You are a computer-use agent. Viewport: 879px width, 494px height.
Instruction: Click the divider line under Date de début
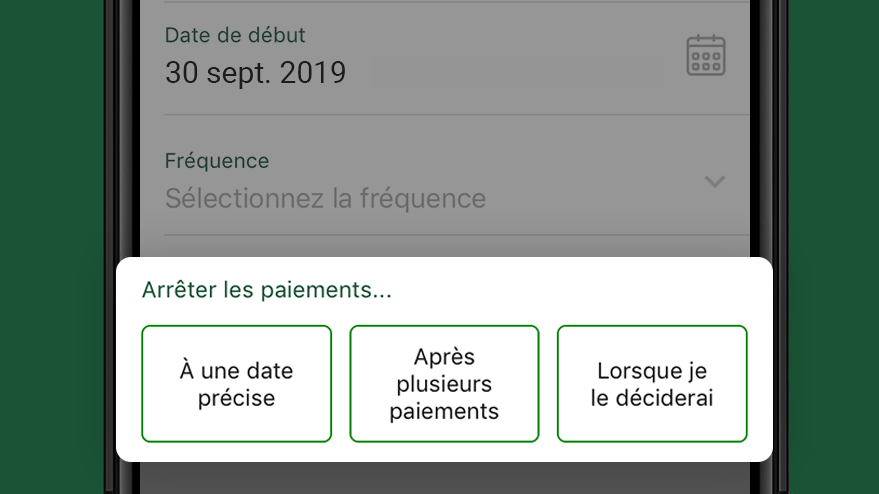click(457, 114)
